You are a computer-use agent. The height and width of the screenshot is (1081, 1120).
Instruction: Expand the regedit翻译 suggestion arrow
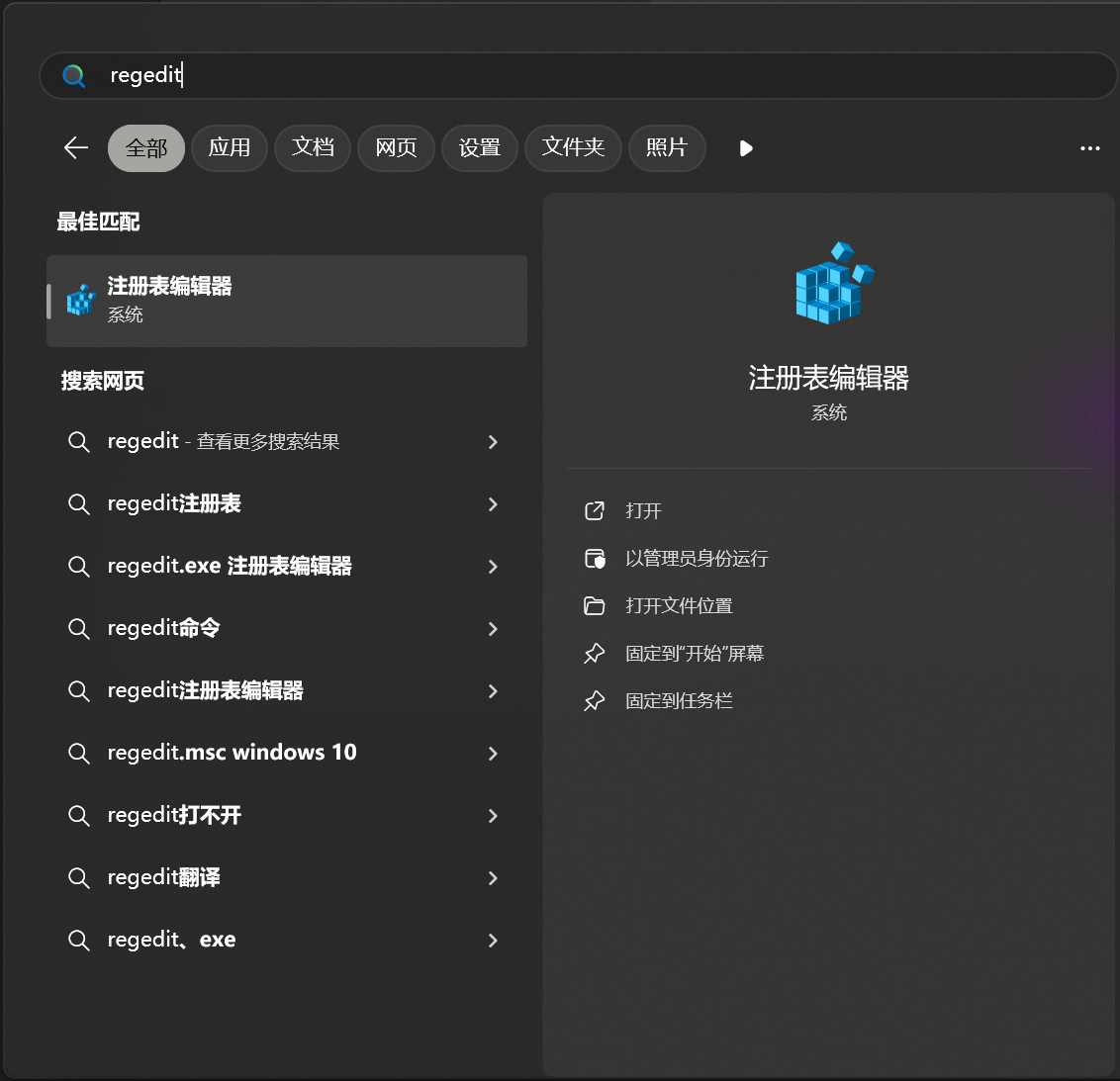tap(493, 878)
